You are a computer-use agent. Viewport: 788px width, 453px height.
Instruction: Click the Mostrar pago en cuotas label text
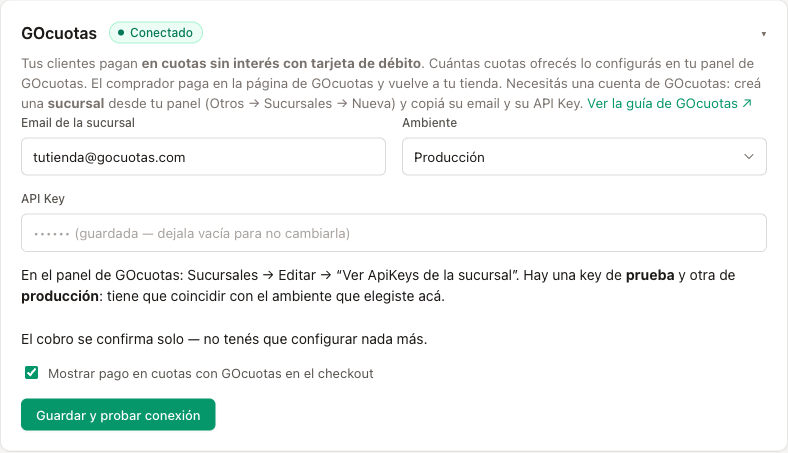(x=211, y=374)
